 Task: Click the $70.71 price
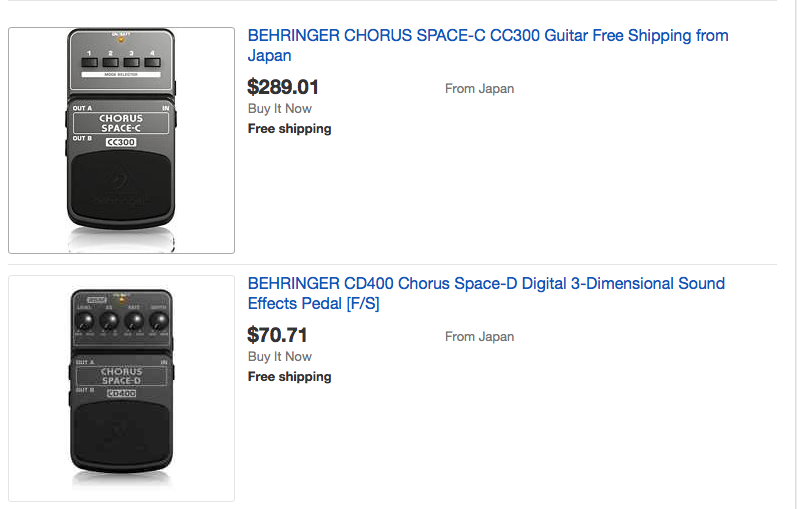(277, 335)
